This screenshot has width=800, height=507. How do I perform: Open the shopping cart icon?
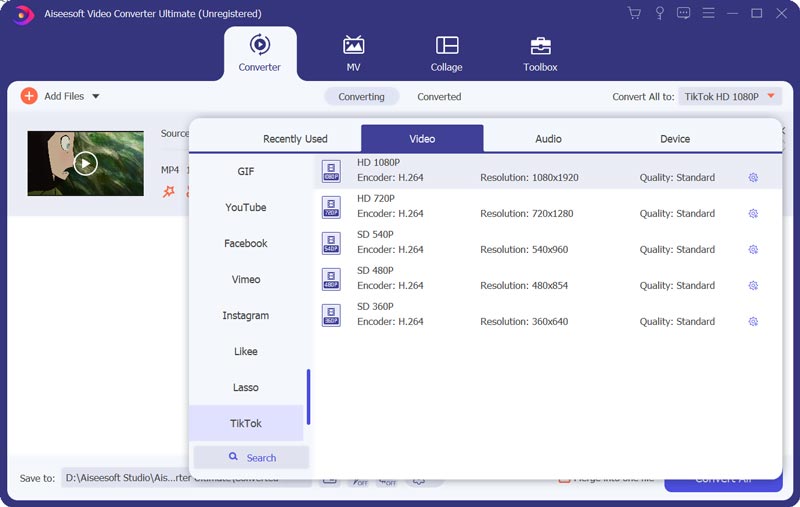(634, 13)
